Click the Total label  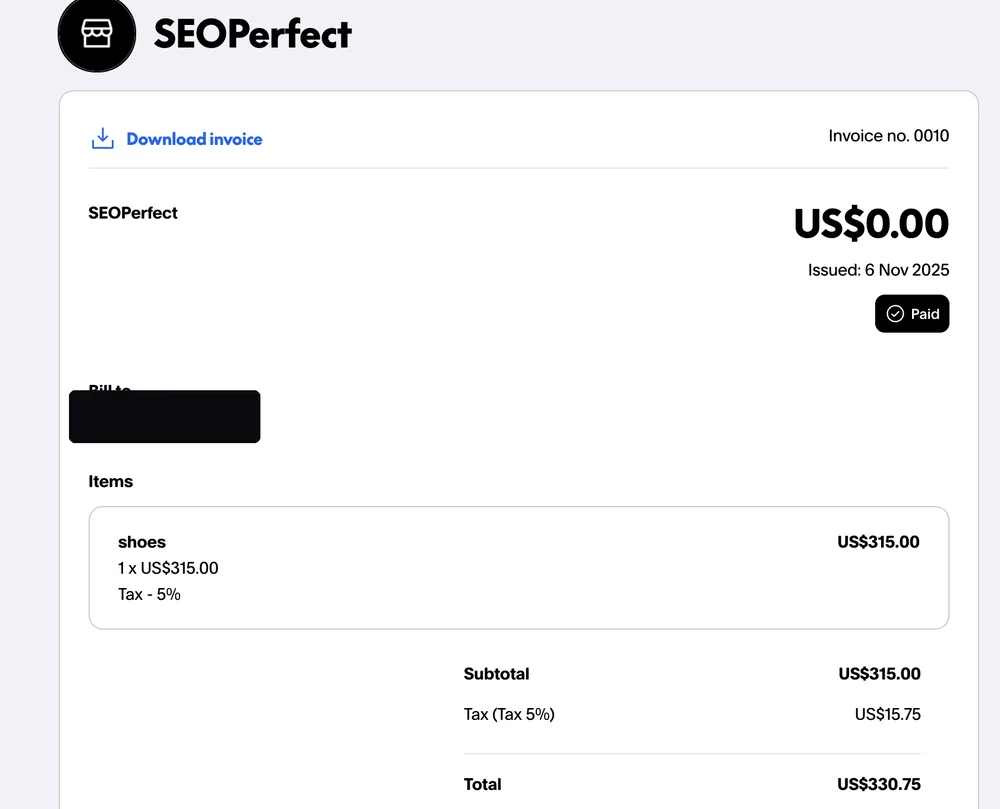(482, 784)
